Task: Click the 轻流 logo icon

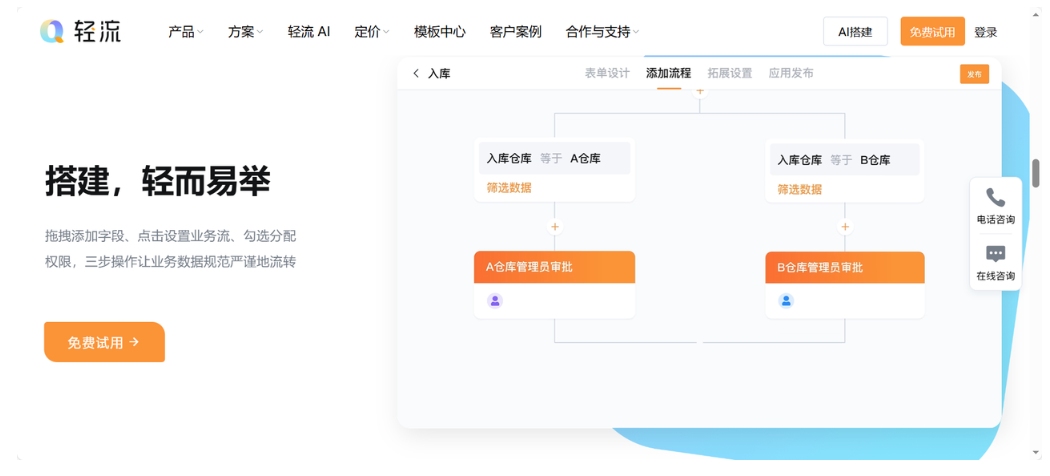Action: [52, 31]
